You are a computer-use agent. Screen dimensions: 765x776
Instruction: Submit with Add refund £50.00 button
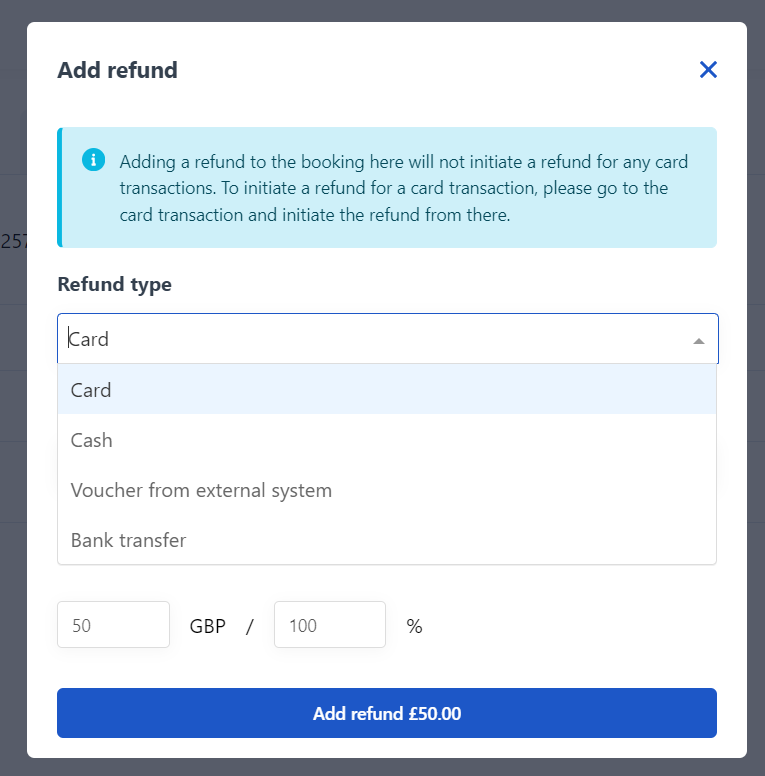click(387, 713)
